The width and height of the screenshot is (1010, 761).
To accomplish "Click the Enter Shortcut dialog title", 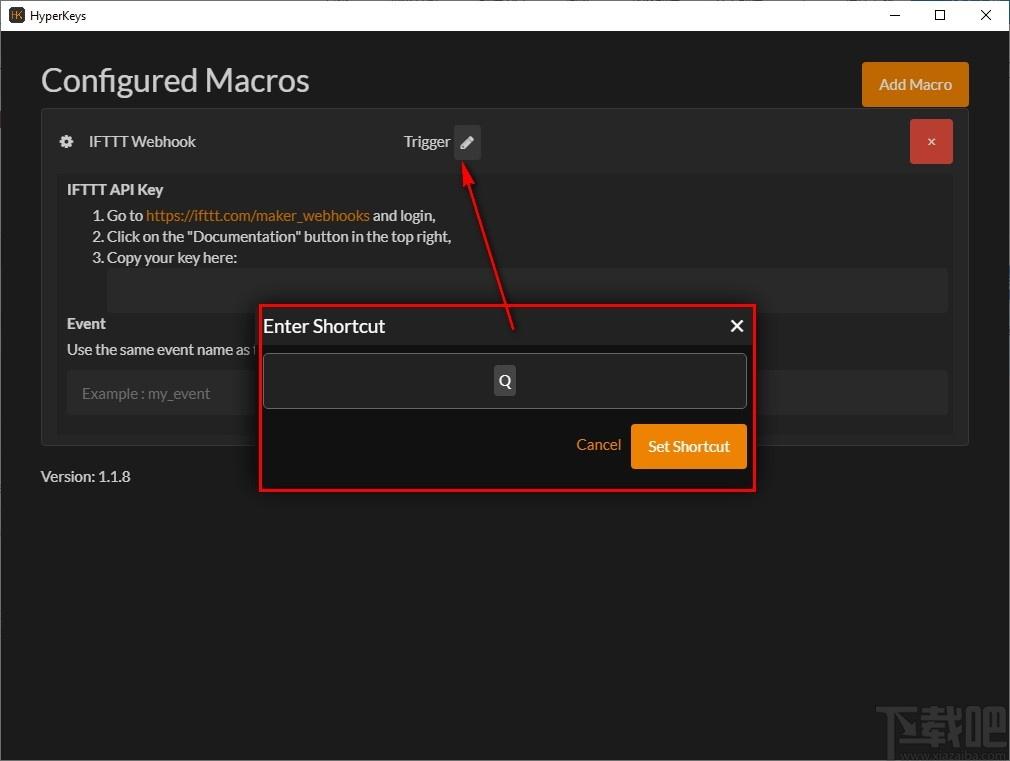I will click(x=324, y=326).
